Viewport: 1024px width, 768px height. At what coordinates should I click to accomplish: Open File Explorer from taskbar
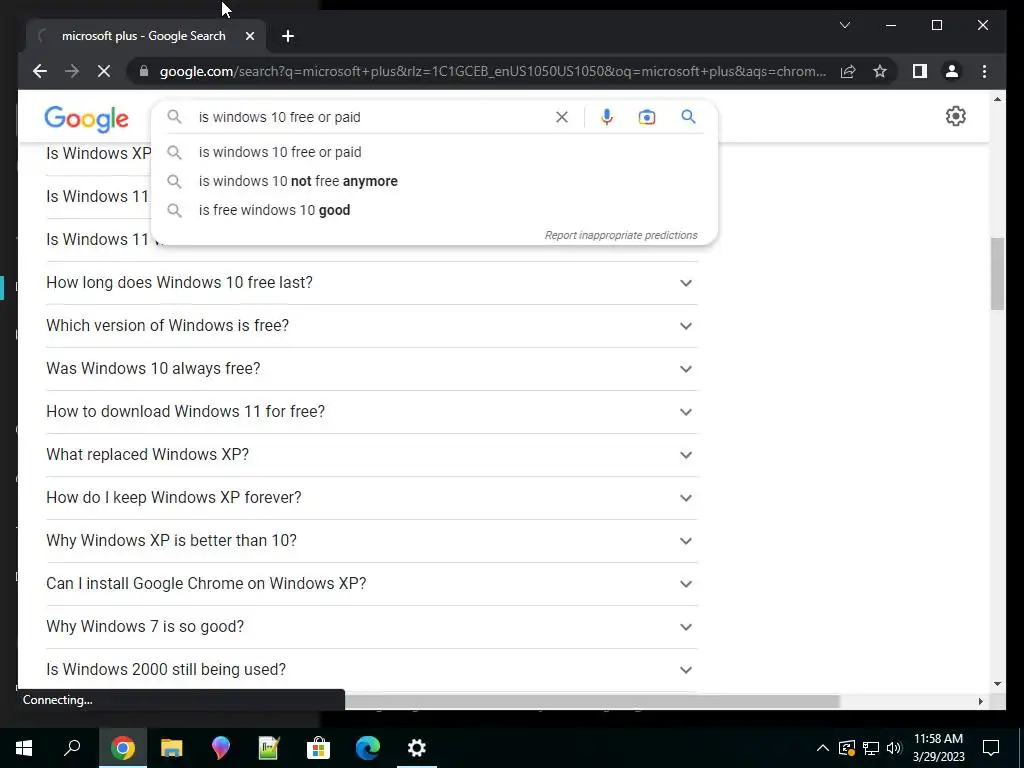coord(172,748)
